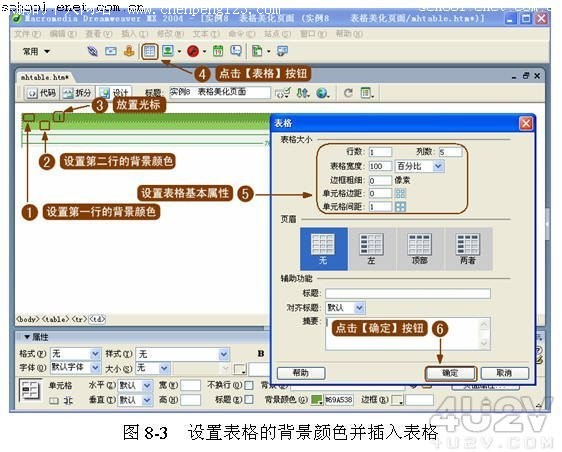The width and height of the screenshot is (562, 452).
Task: Click the 边框 color swatch
Action: [397, 400]
